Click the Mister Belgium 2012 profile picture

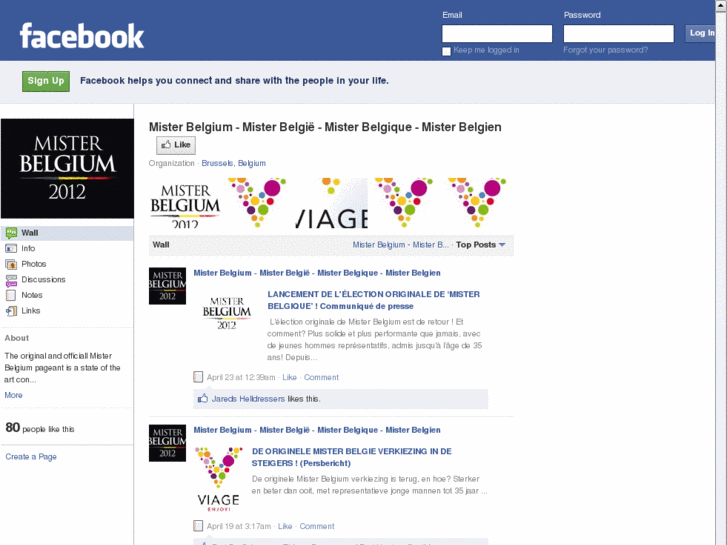[x=67, y=168]
